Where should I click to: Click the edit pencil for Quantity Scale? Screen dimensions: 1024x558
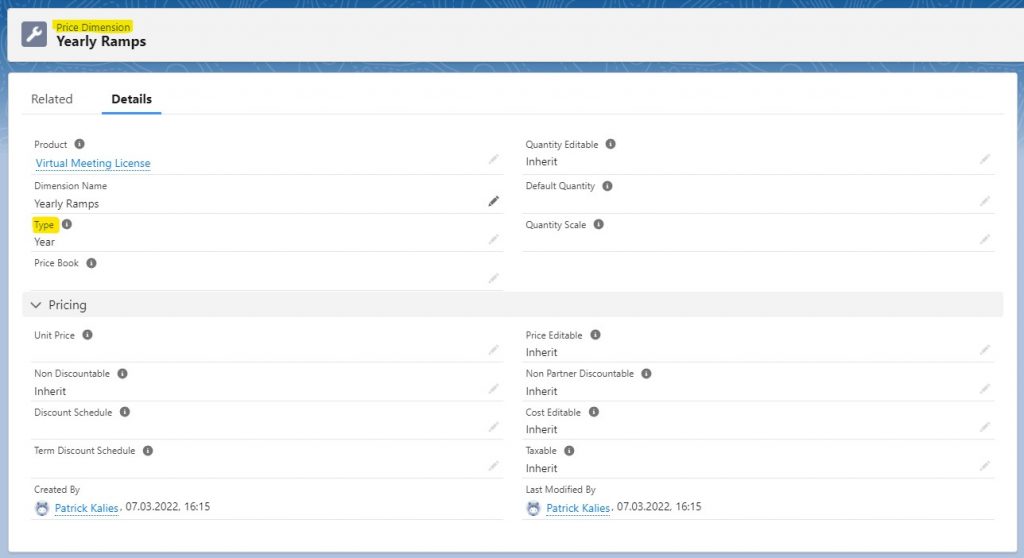point(985,240)
